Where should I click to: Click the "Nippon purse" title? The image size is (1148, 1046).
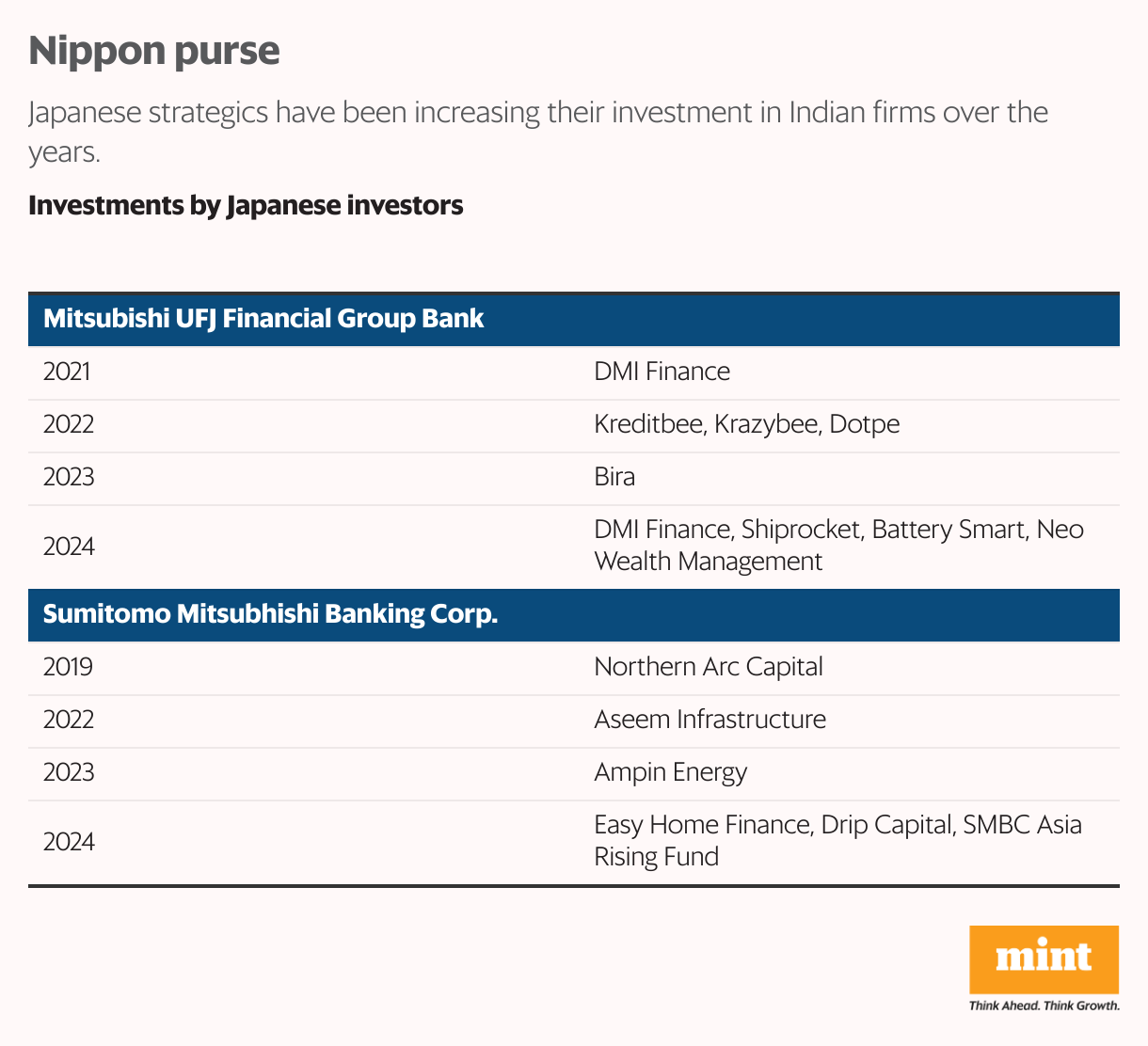[x=154, y=51]
